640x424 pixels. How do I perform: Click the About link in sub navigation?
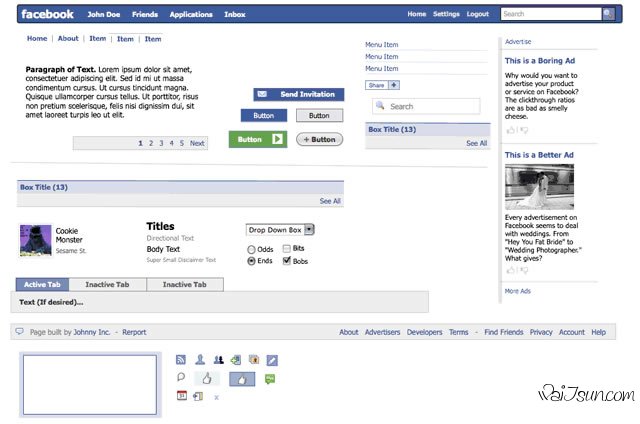(68, 38)
